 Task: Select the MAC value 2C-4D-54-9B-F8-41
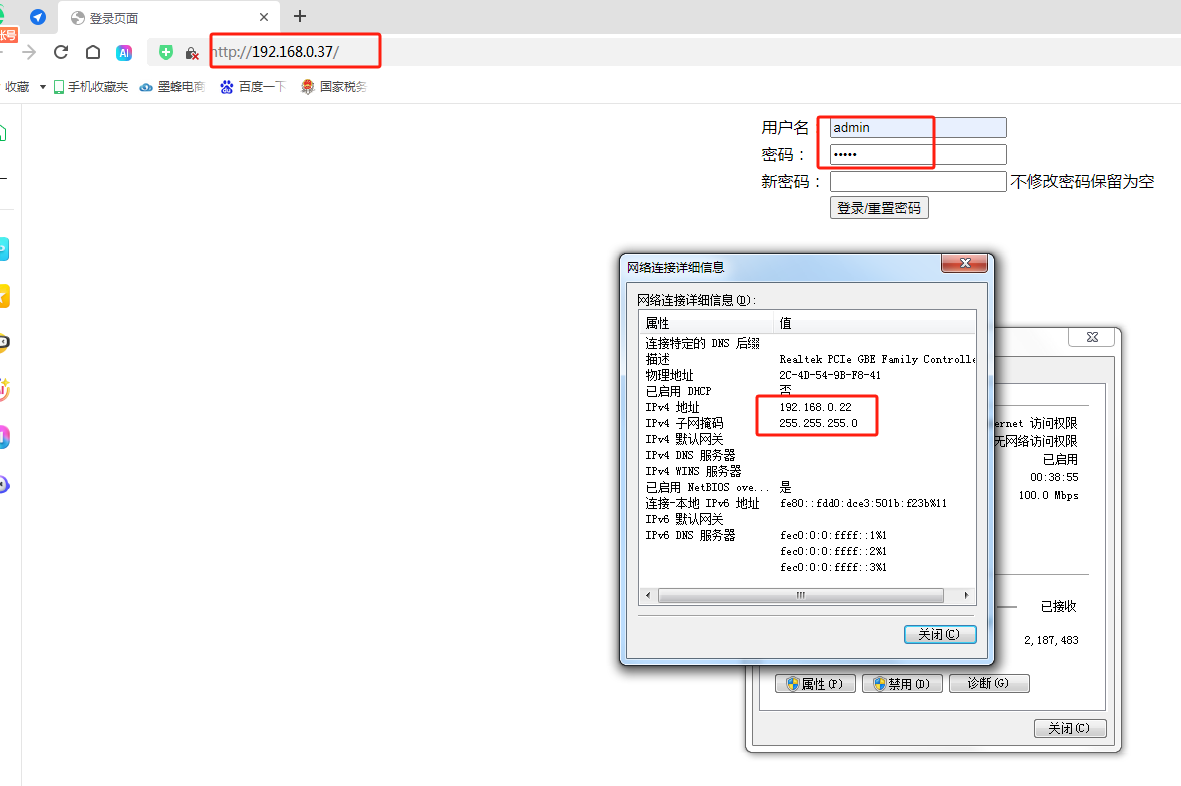tap(830, 375)
